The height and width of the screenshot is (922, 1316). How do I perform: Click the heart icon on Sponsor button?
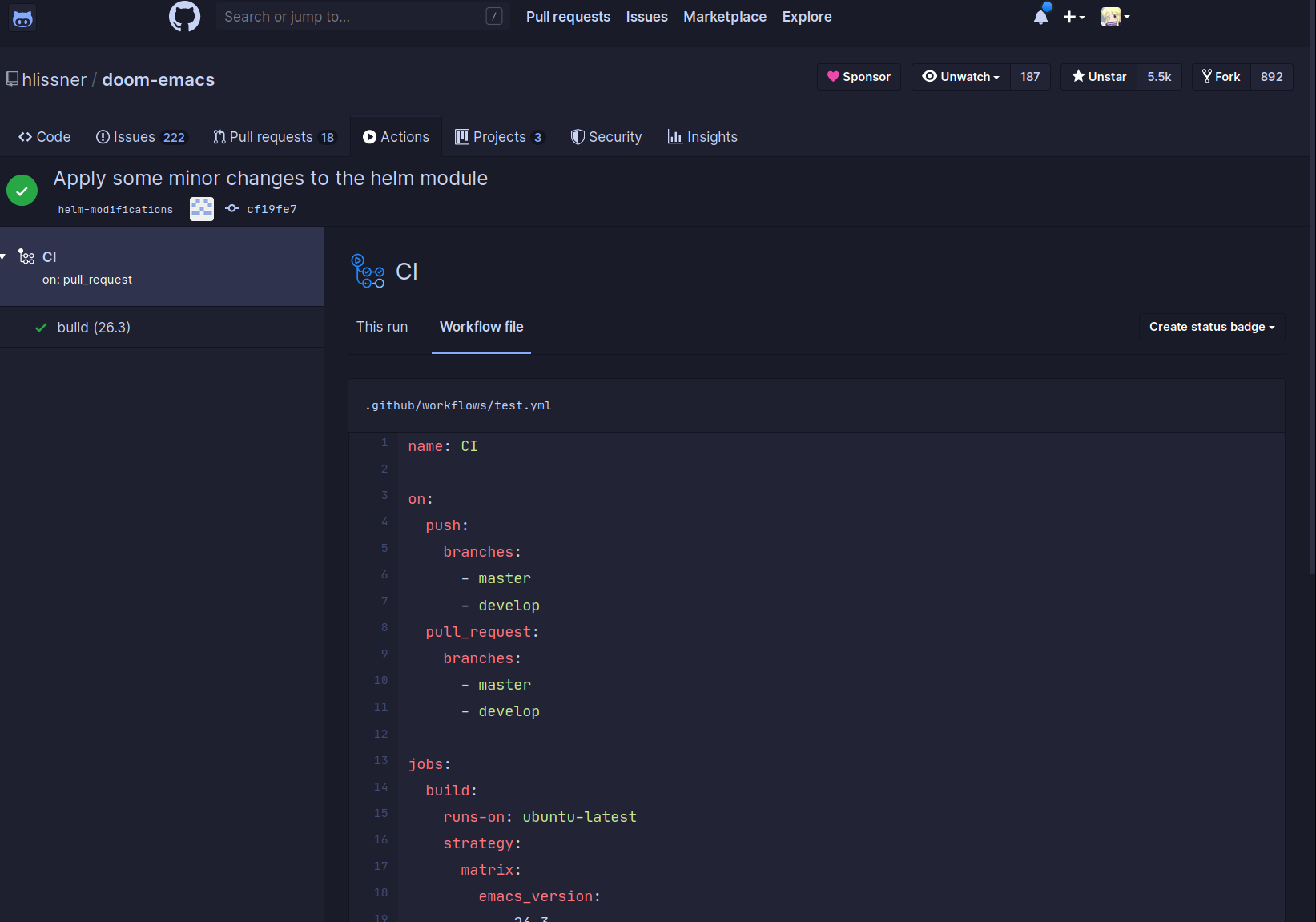click(833, 77)
